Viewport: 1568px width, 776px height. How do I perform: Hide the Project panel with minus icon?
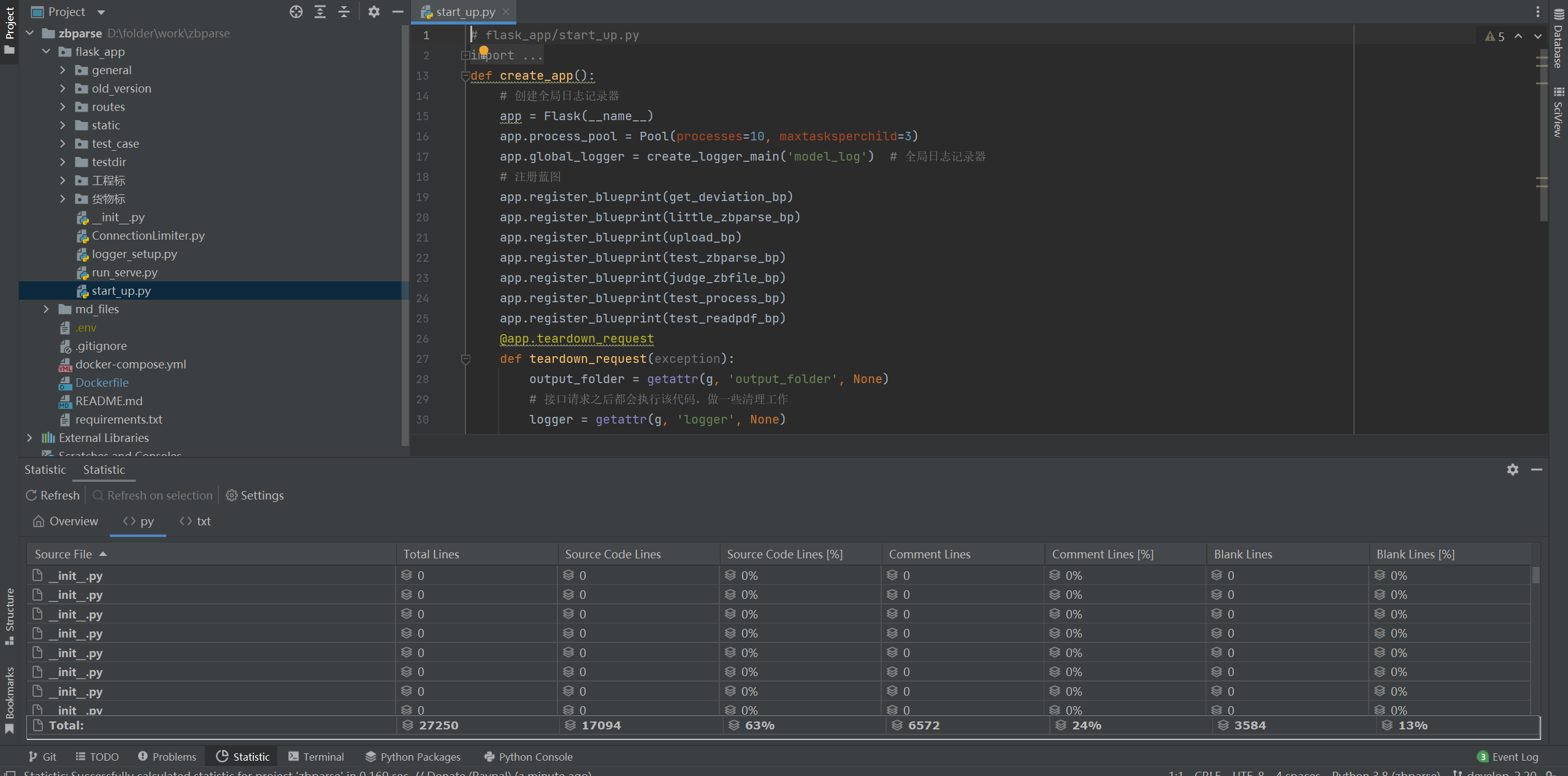tap(398, 12)
